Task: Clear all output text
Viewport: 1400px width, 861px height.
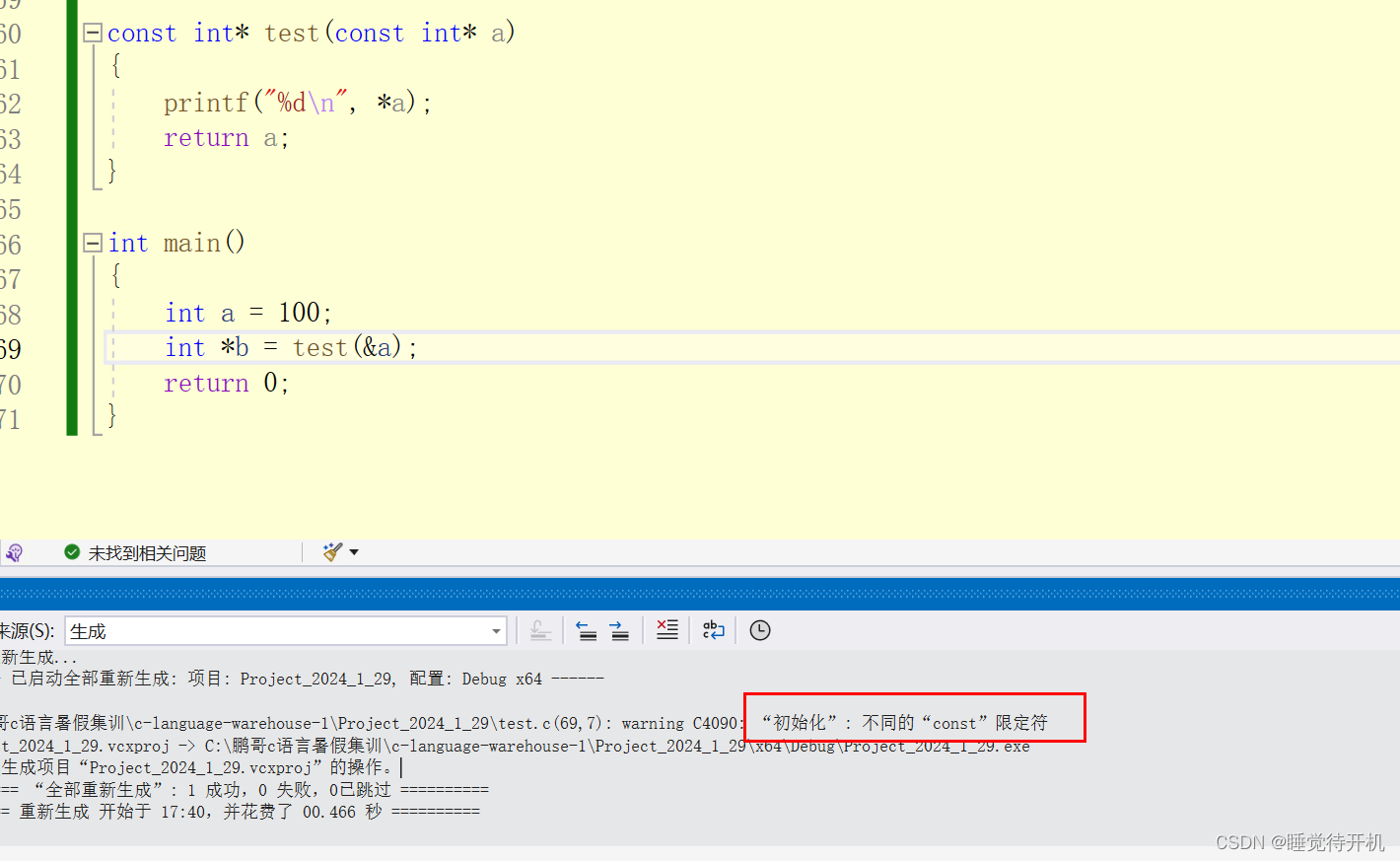Action: [x=667, y=630]
